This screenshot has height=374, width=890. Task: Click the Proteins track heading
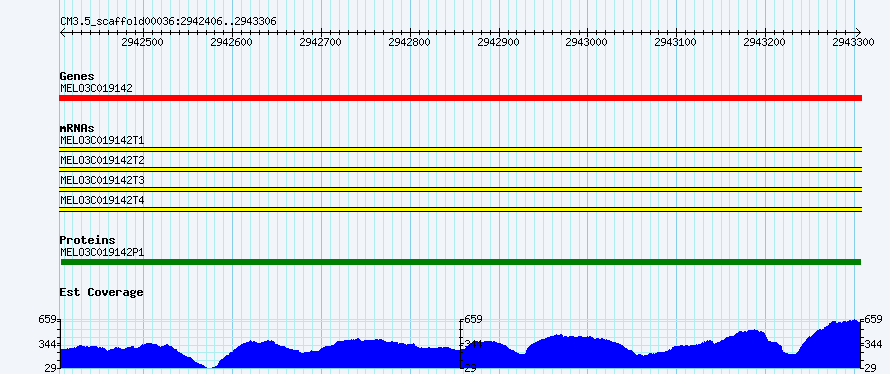(87, 240)
